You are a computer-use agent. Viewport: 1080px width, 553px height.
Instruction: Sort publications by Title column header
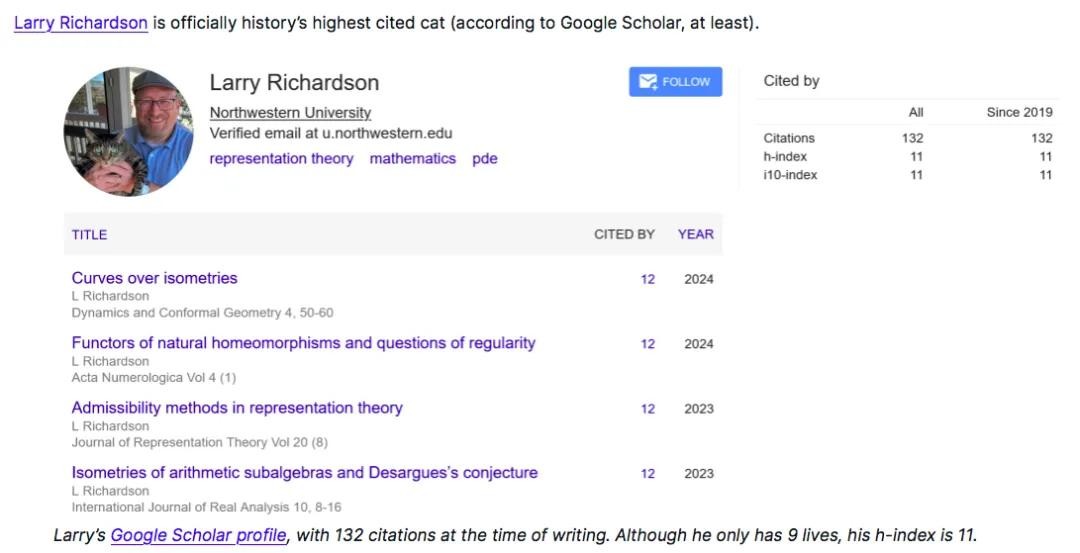89,234
